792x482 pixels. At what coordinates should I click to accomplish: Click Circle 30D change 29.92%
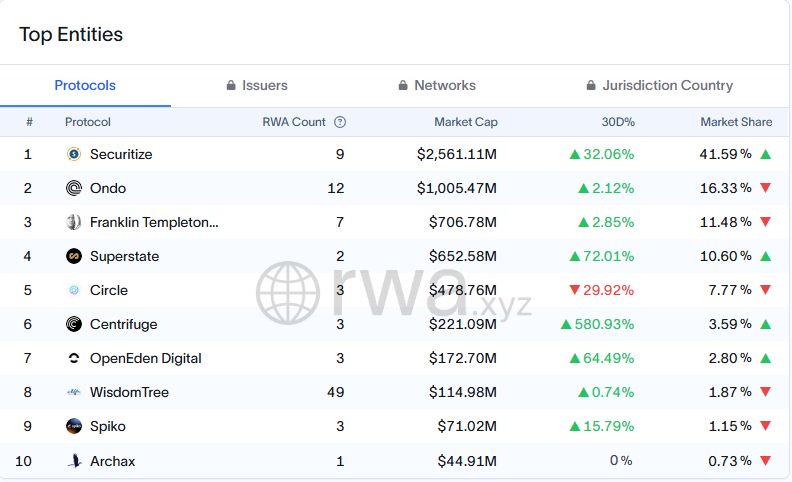[601, 290]
